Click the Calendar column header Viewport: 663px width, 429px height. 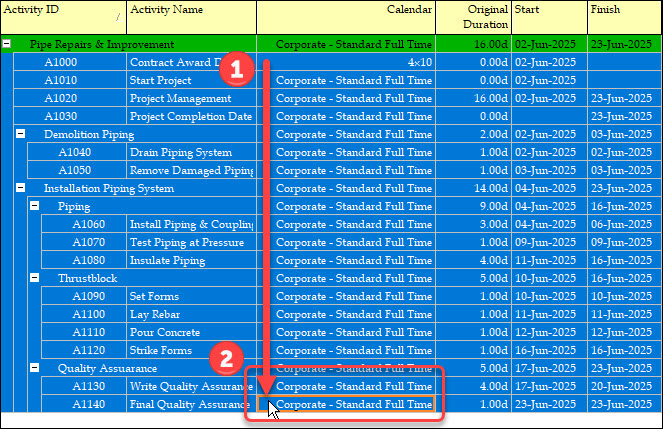click(x=346, y=17)
